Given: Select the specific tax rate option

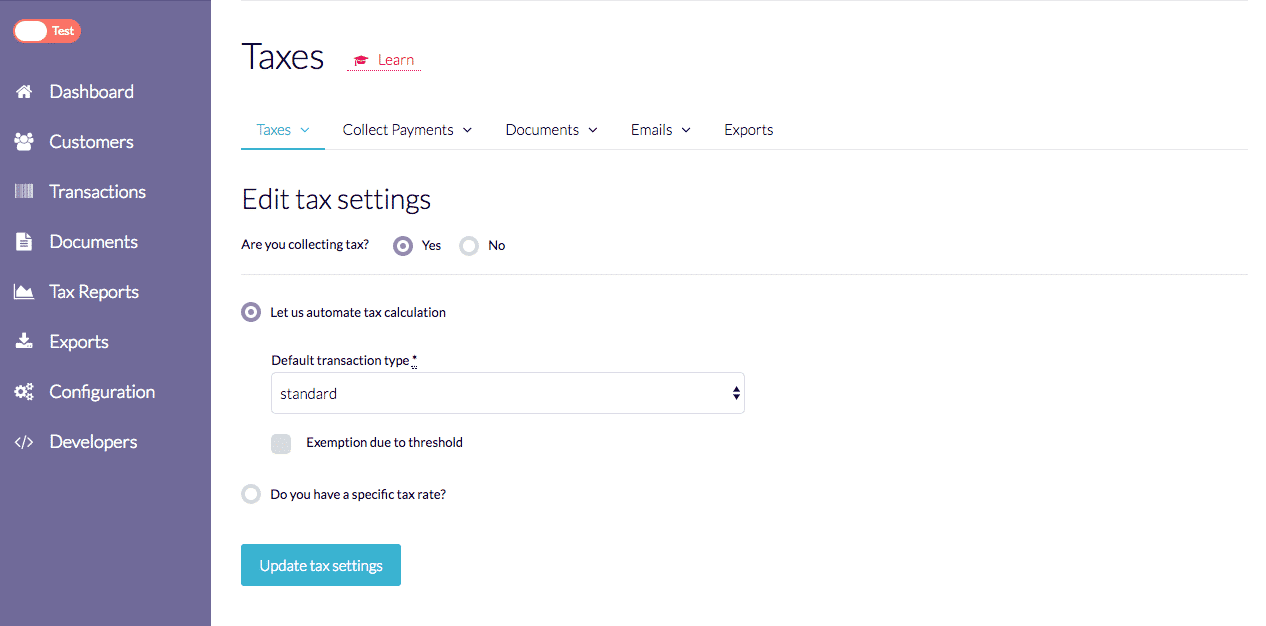Looking at the screenshot, I should click(251, 494).
